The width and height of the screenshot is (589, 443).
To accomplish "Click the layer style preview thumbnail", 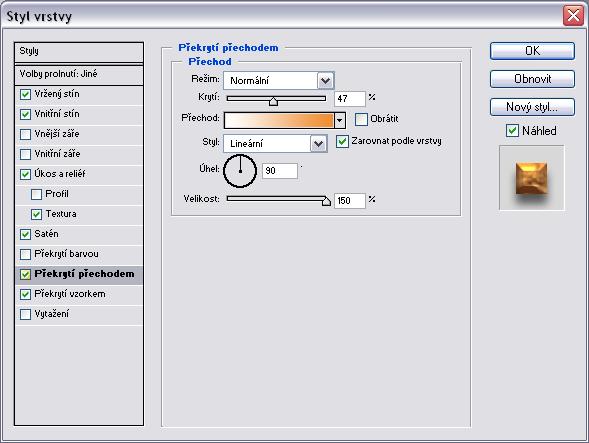I will (x=532, y=178).
